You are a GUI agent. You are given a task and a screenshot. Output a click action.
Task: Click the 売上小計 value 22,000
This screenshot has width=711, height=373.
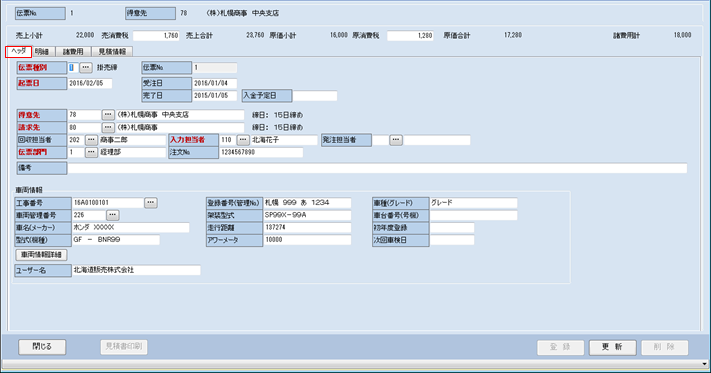(85, 35)
